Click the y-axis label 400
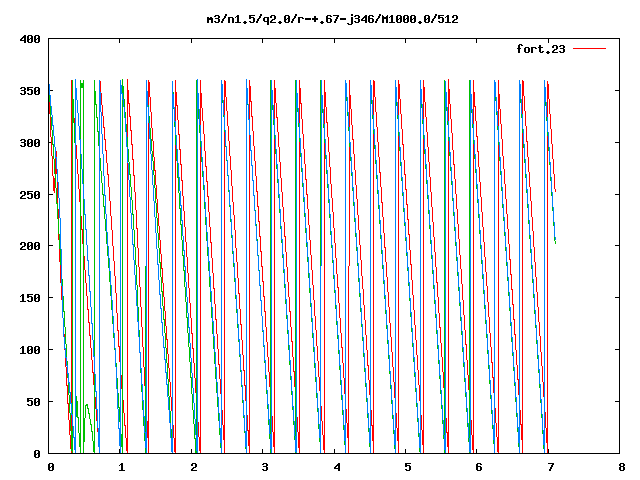The width and height of the screenshot is (640, 480). point(30,39)
